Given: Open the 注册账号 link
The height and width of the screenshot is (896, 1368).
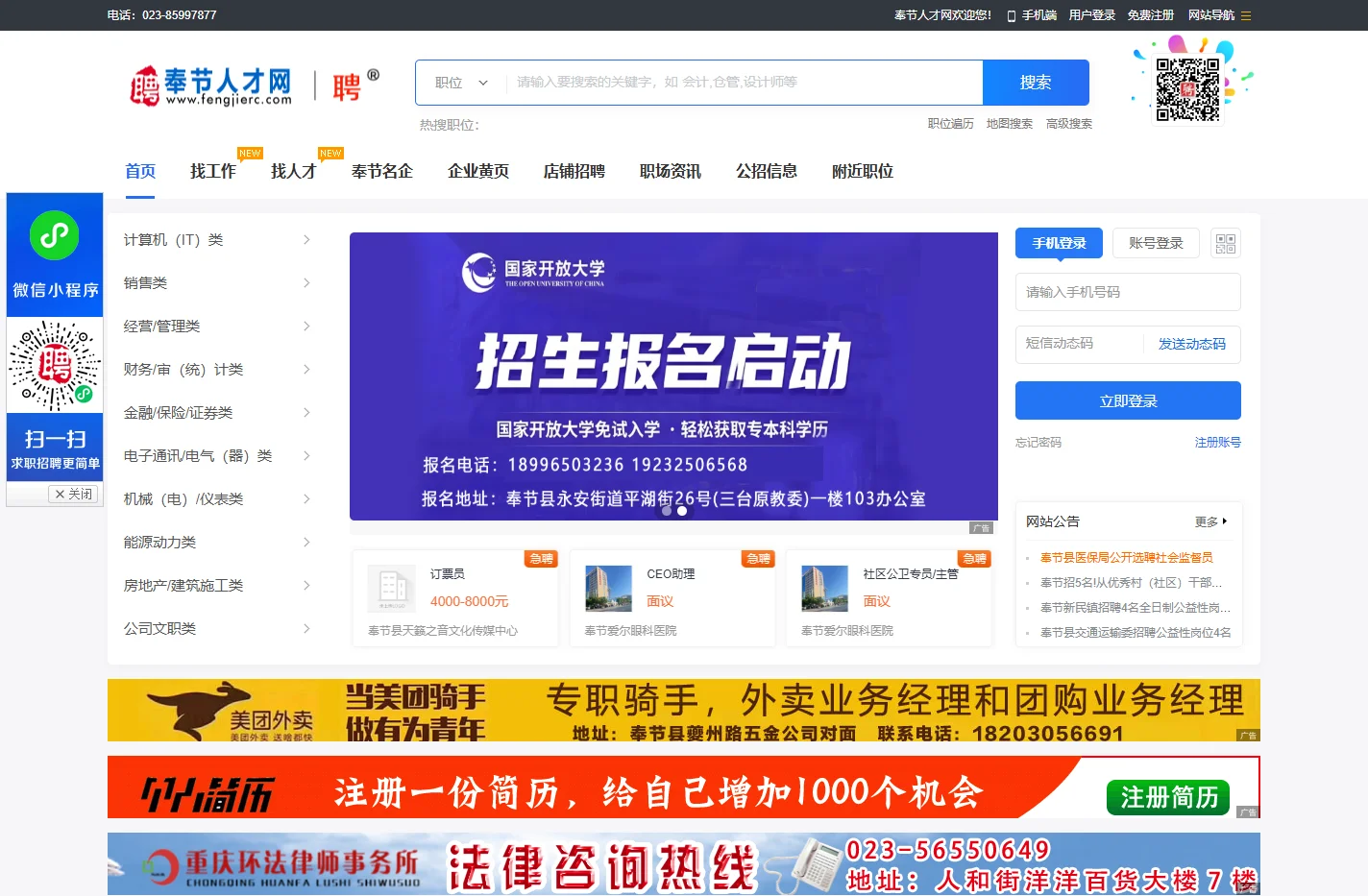Looking at the screenshot, I should [x=1218, y=443].
